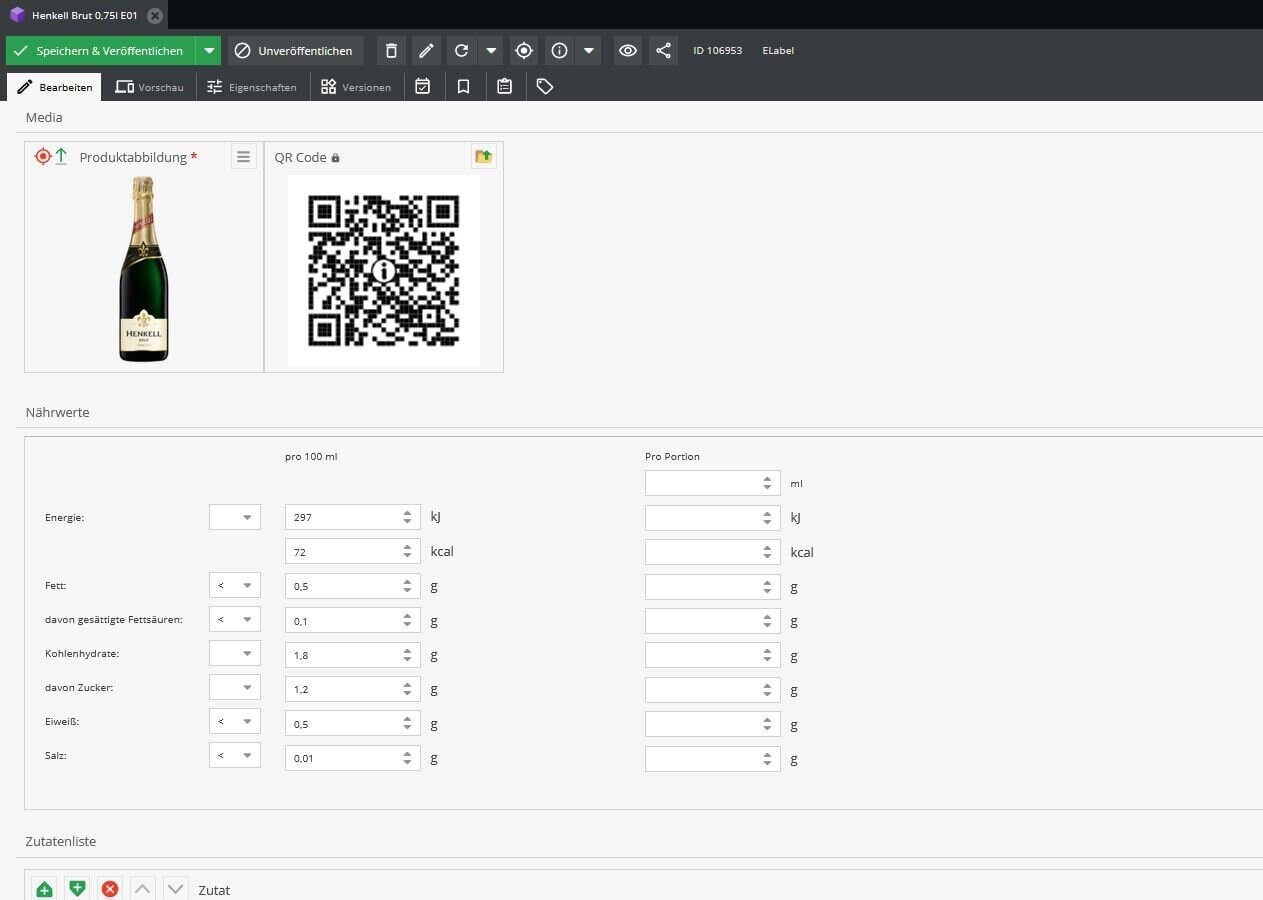Open the tags tab icon
This screenshot has width=1263, height=900.
(544, 87)
